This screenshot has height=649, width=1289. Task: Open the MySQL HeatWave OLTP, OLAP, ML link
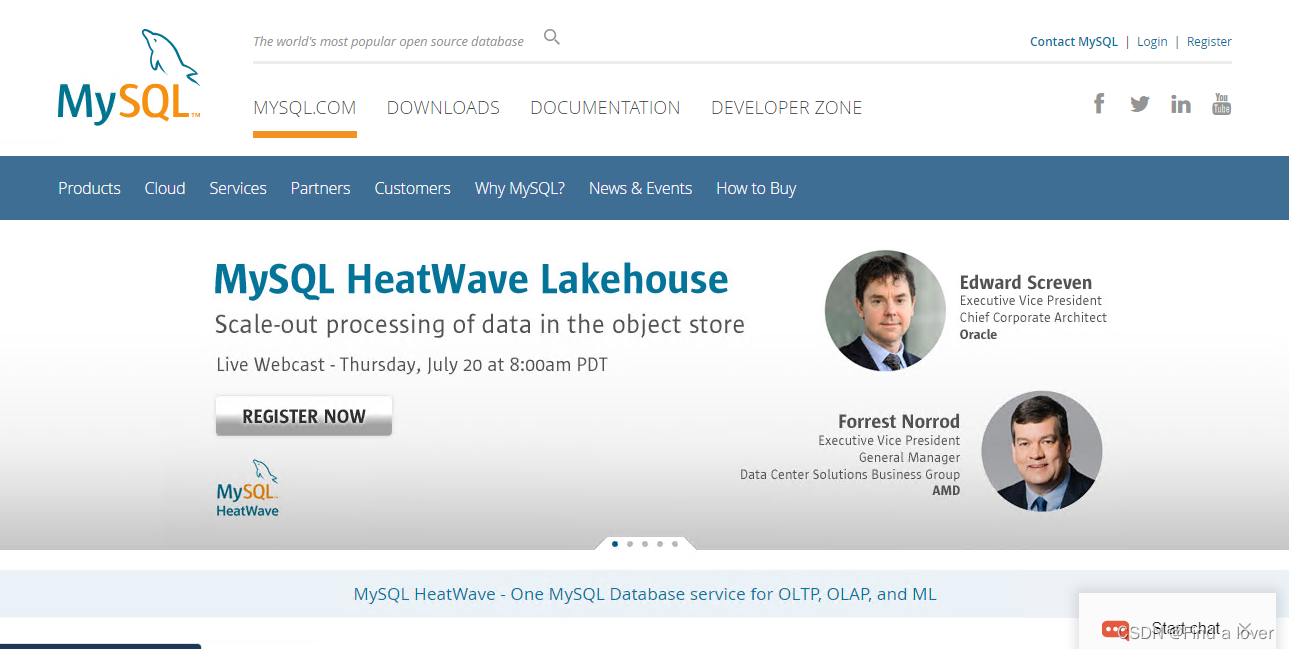[645, 594]
